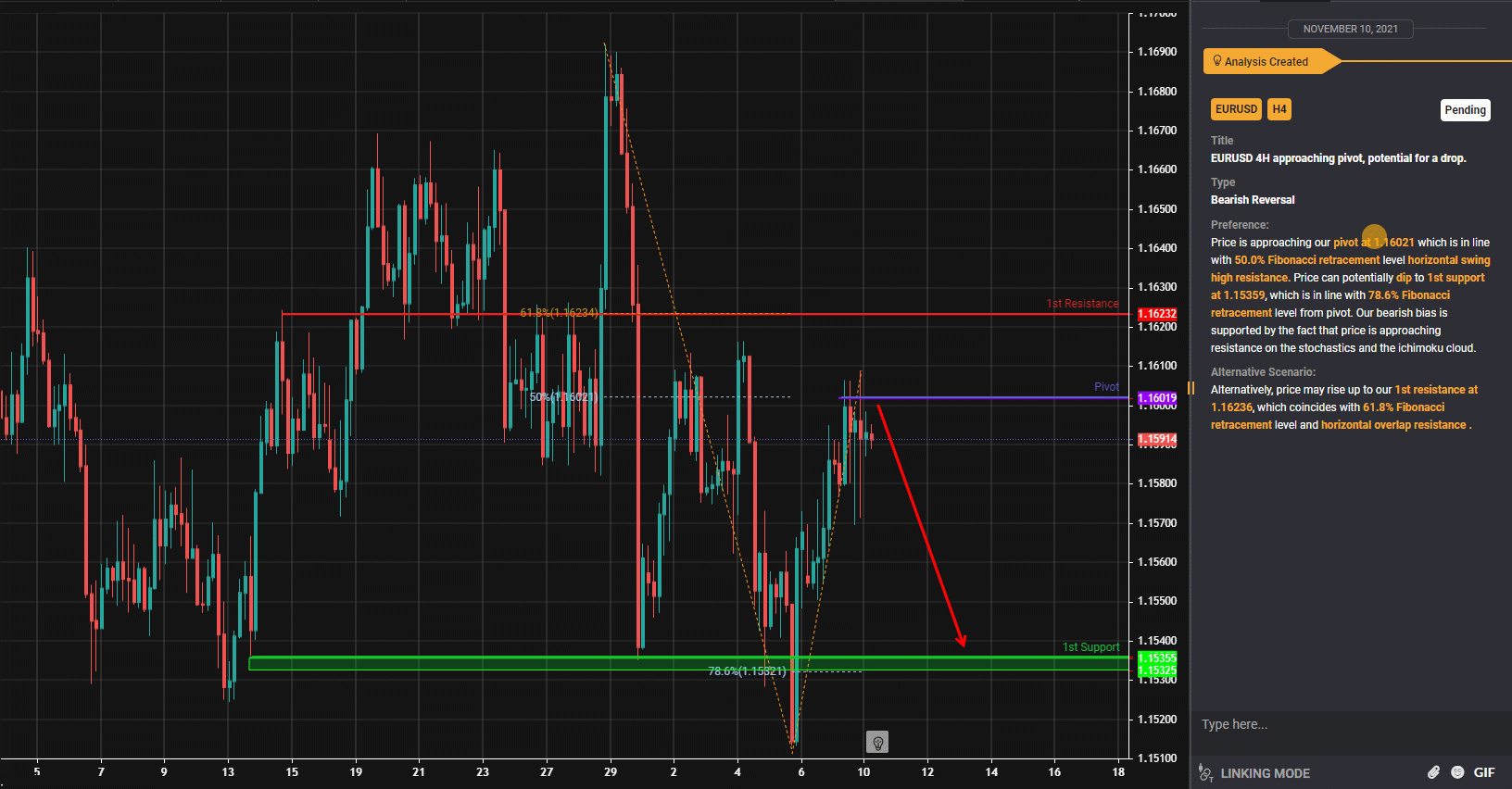The width and height of the screenshot is (1512, 789).
Task: Click the 1.15914 current price label
Action: pos(1157,439)
